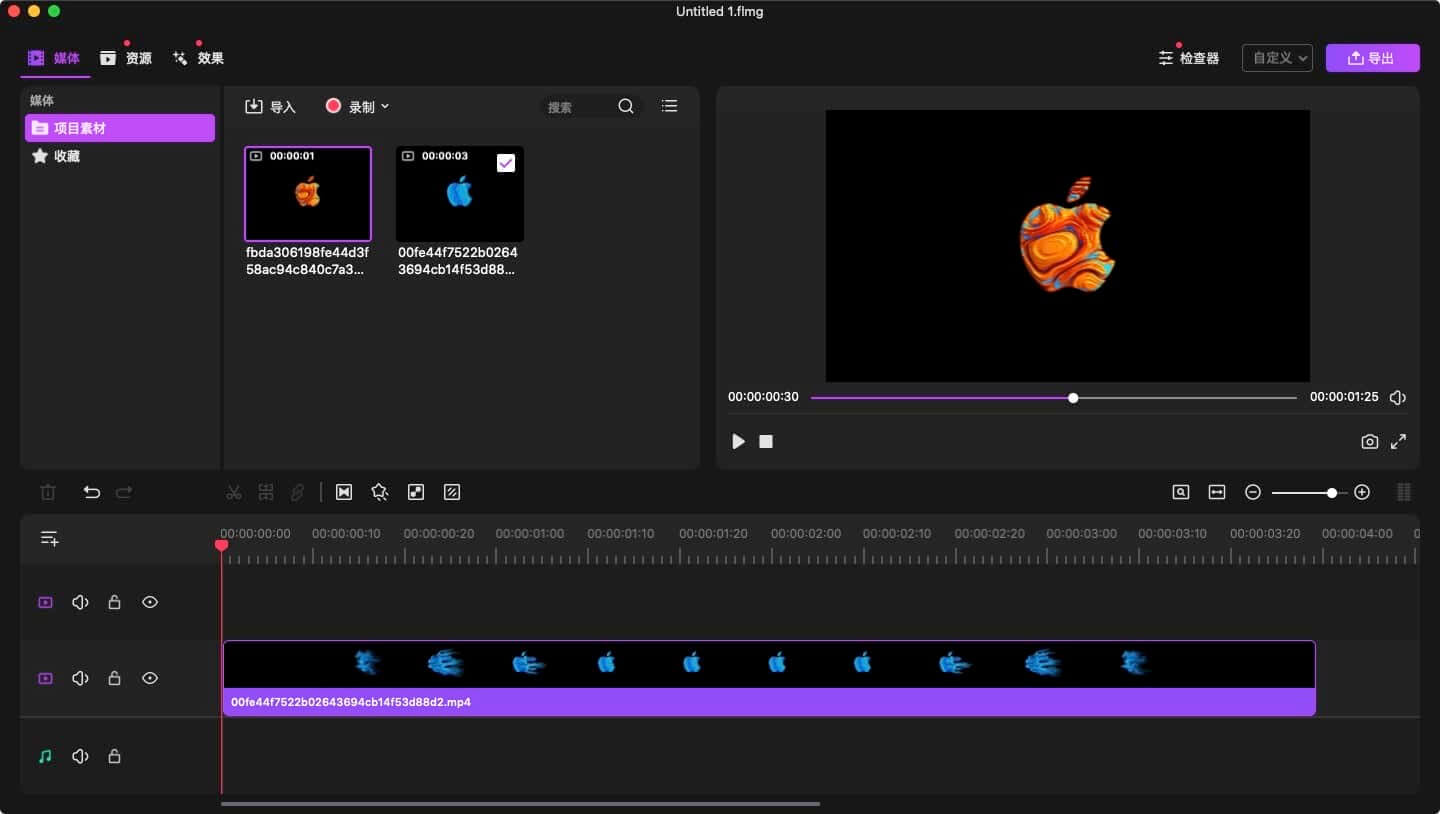The image size is (1440, 814).
Task: Expand preview to fullscreen
Action: click(1398, 441)
